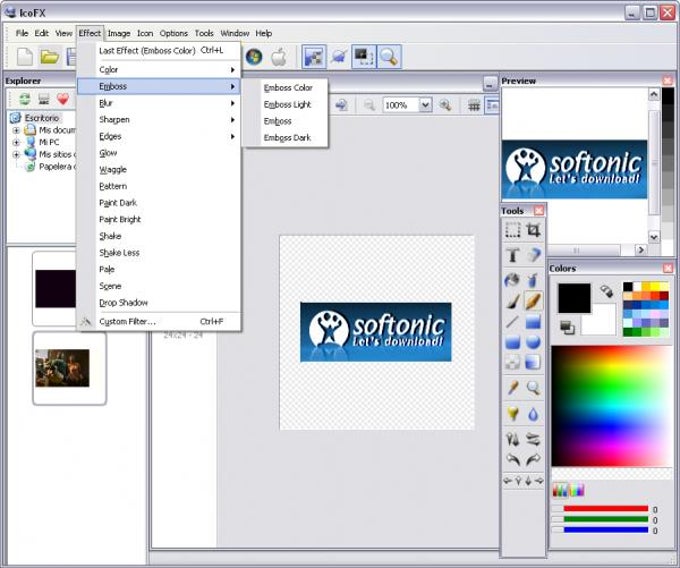Select the Brush tool
The height and width of the screenshot is (568, 680).
pos(513,301)
